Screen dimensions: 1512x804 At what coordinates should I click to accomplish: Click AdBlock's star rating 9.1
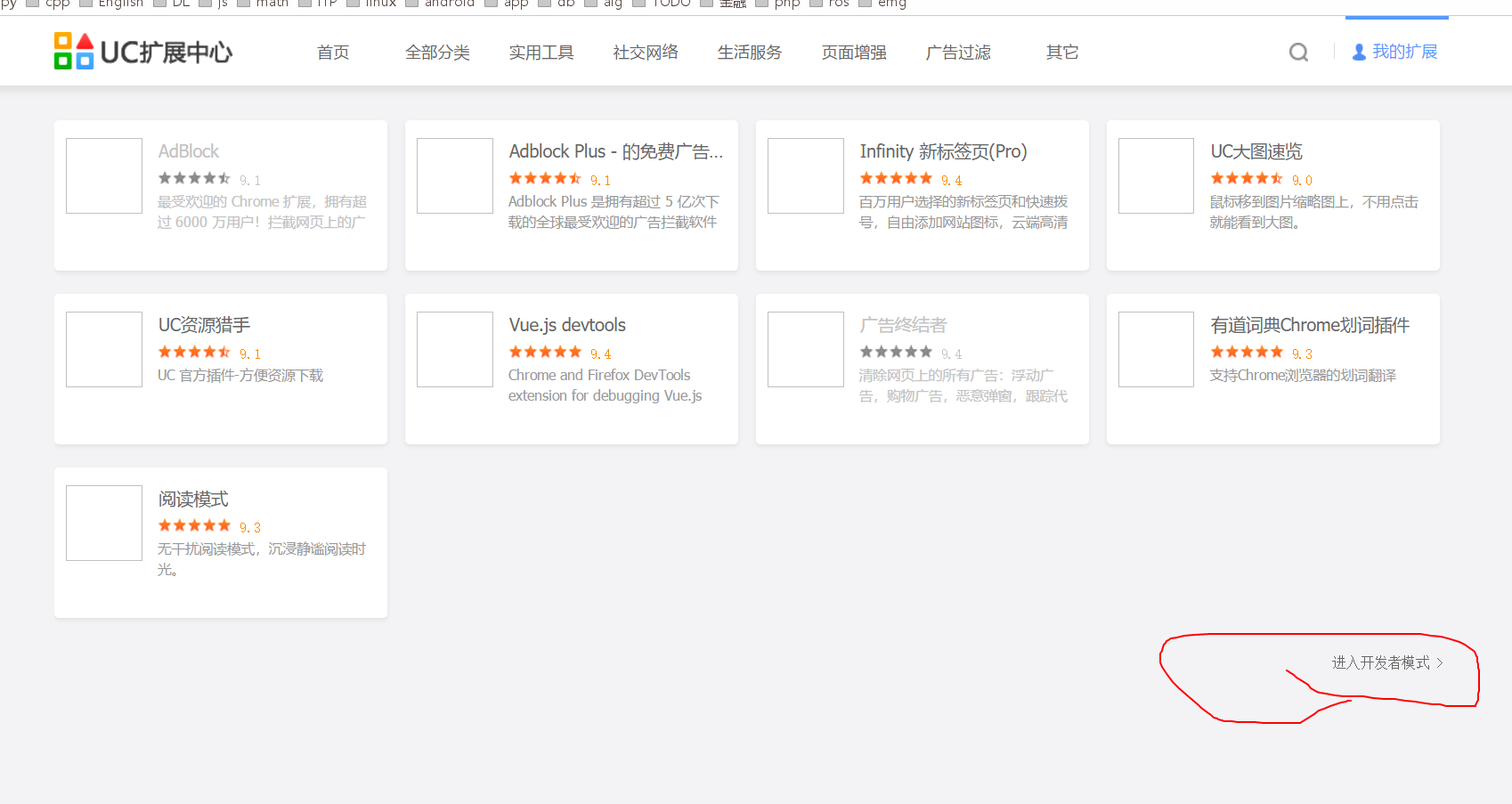pyautogui.click(x=209, y=179)
